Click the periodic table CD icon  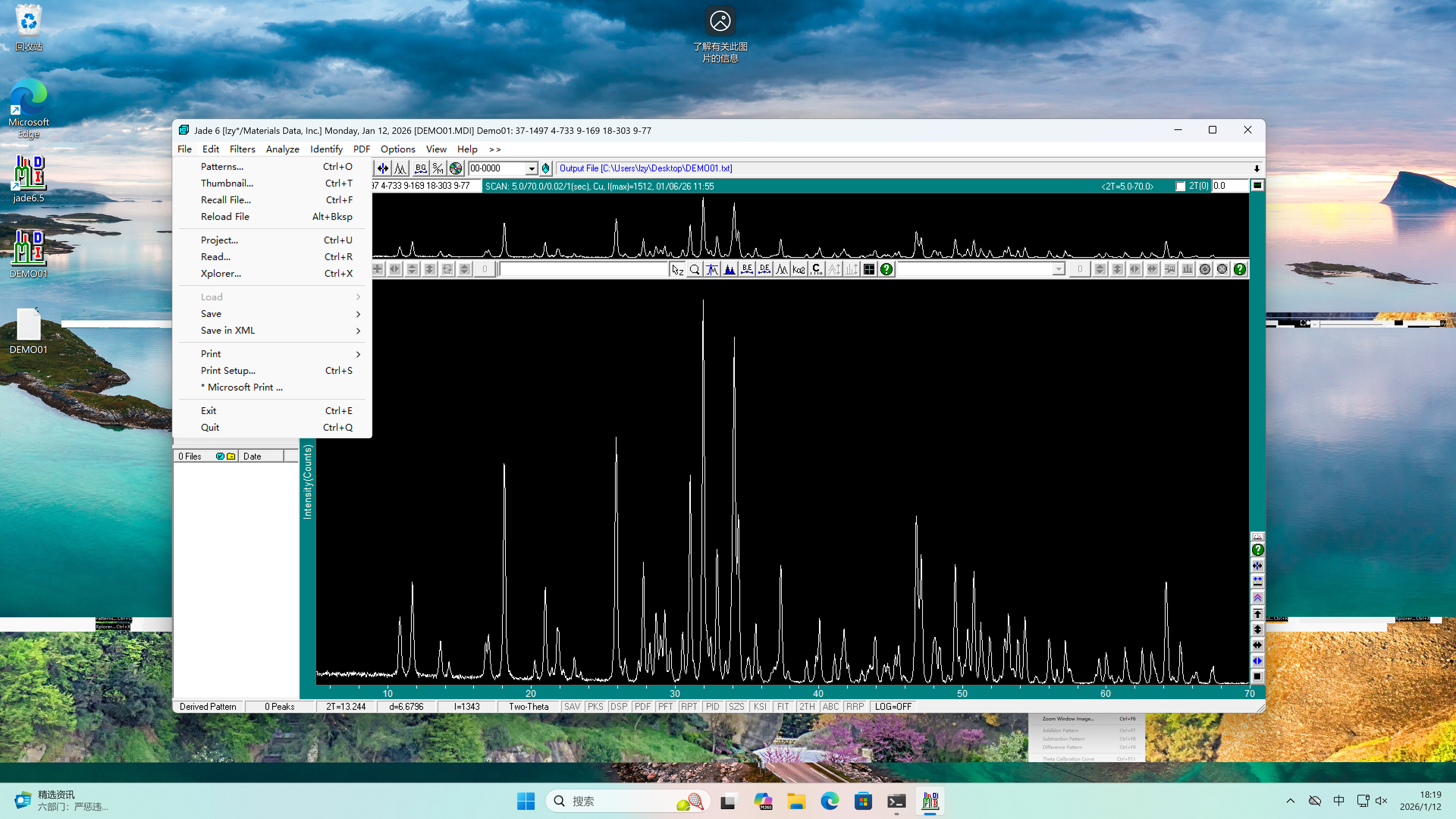click(x=455, y=168)
